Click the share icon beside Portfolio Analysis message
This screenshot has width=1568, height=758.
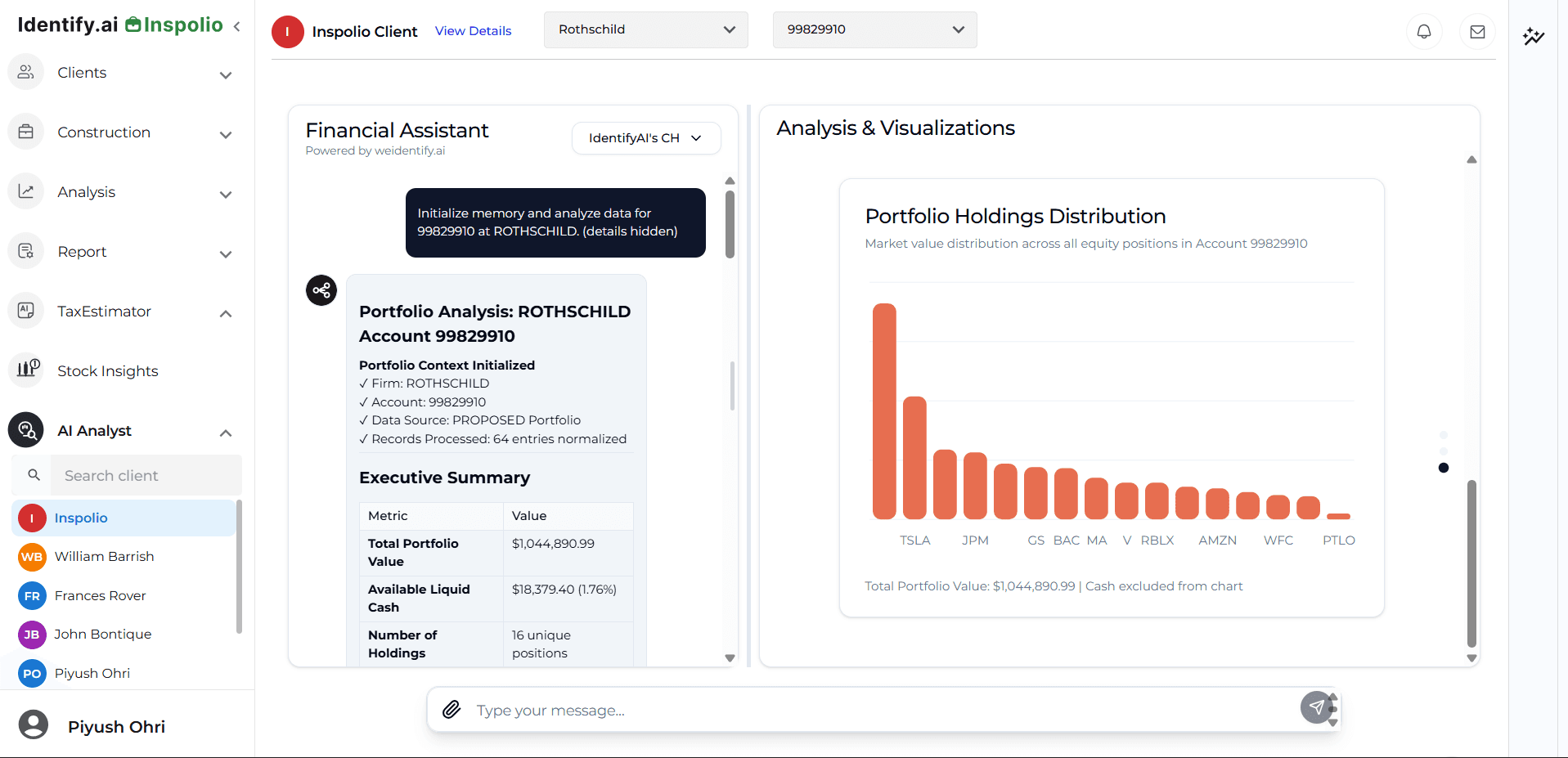pyautogui.click(x=321, y=290)
